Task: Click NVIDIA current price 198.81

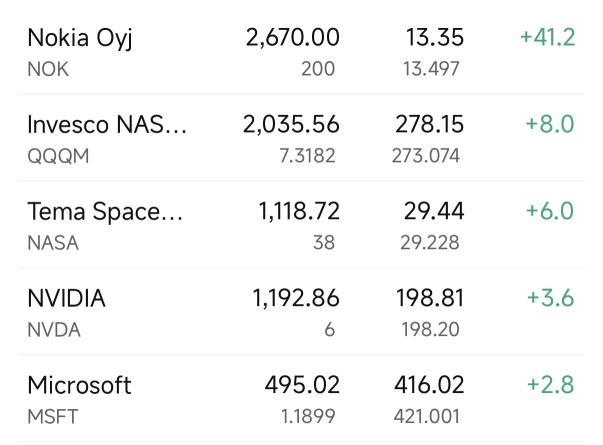Action: tap(430, 298)
